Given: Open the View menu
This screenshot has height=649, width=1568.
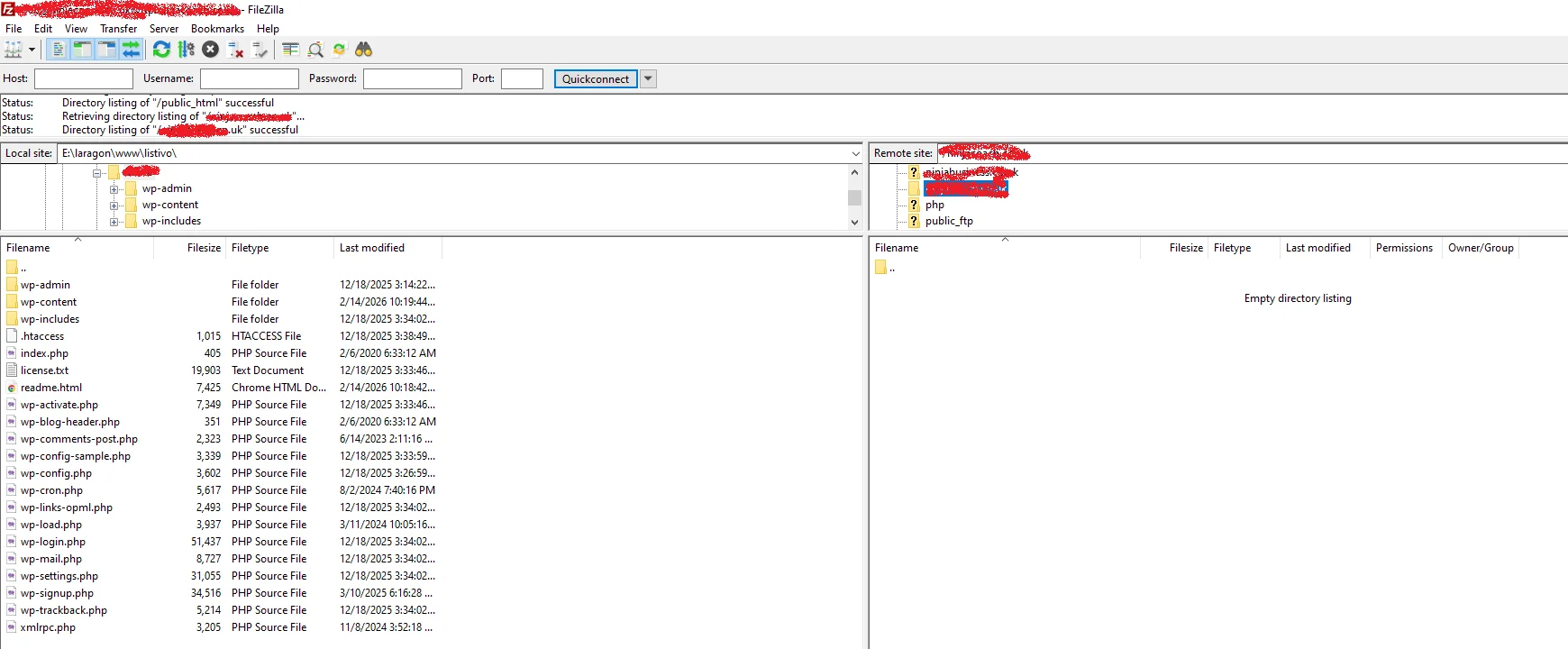Looking at the screenshot, I should click(77, 28).
